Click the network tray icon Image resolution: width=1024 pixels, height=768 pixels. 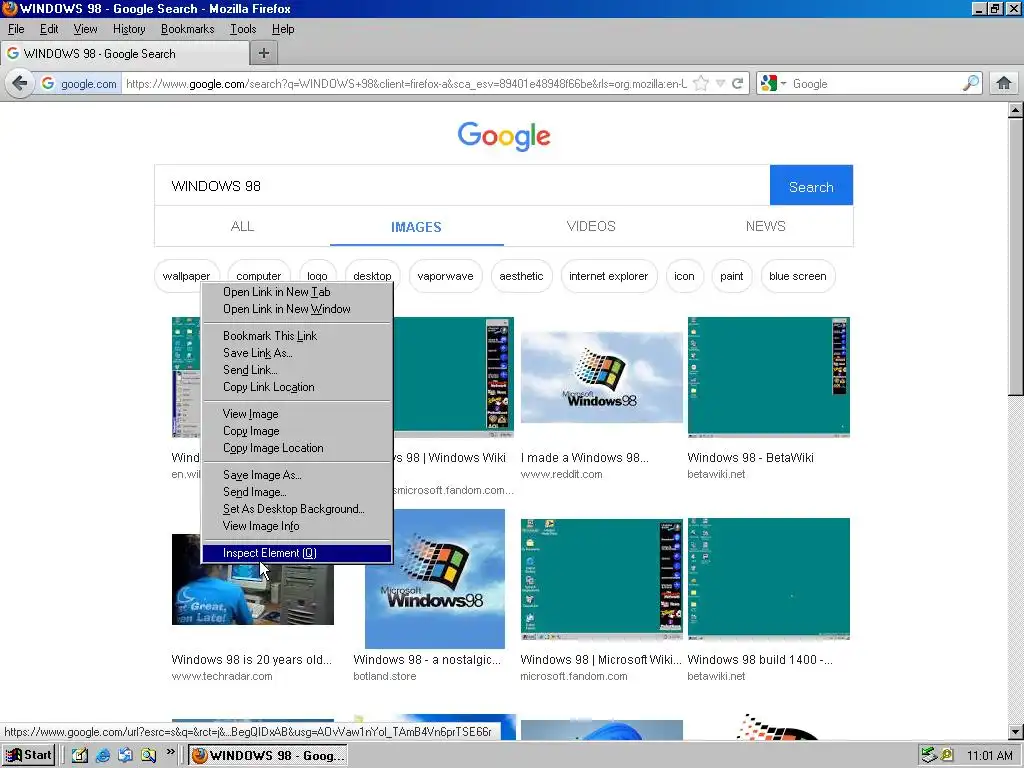pyautogui.click(x=929, y=756)
